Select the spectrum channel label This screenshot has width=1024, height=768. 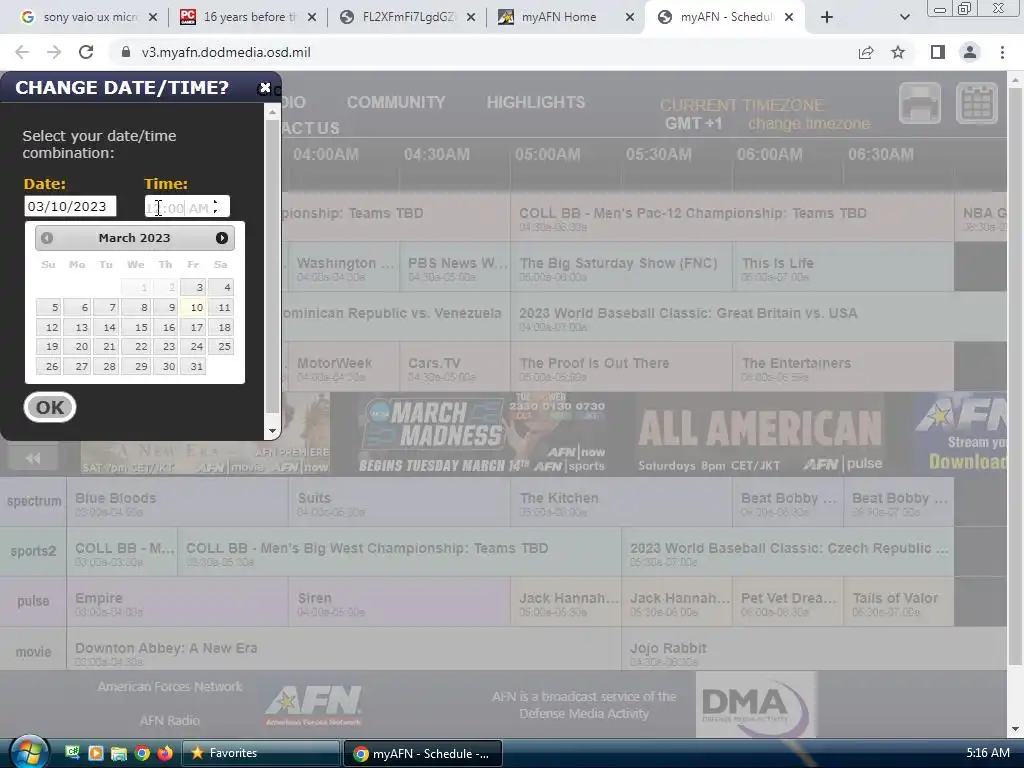pos(33,502)
